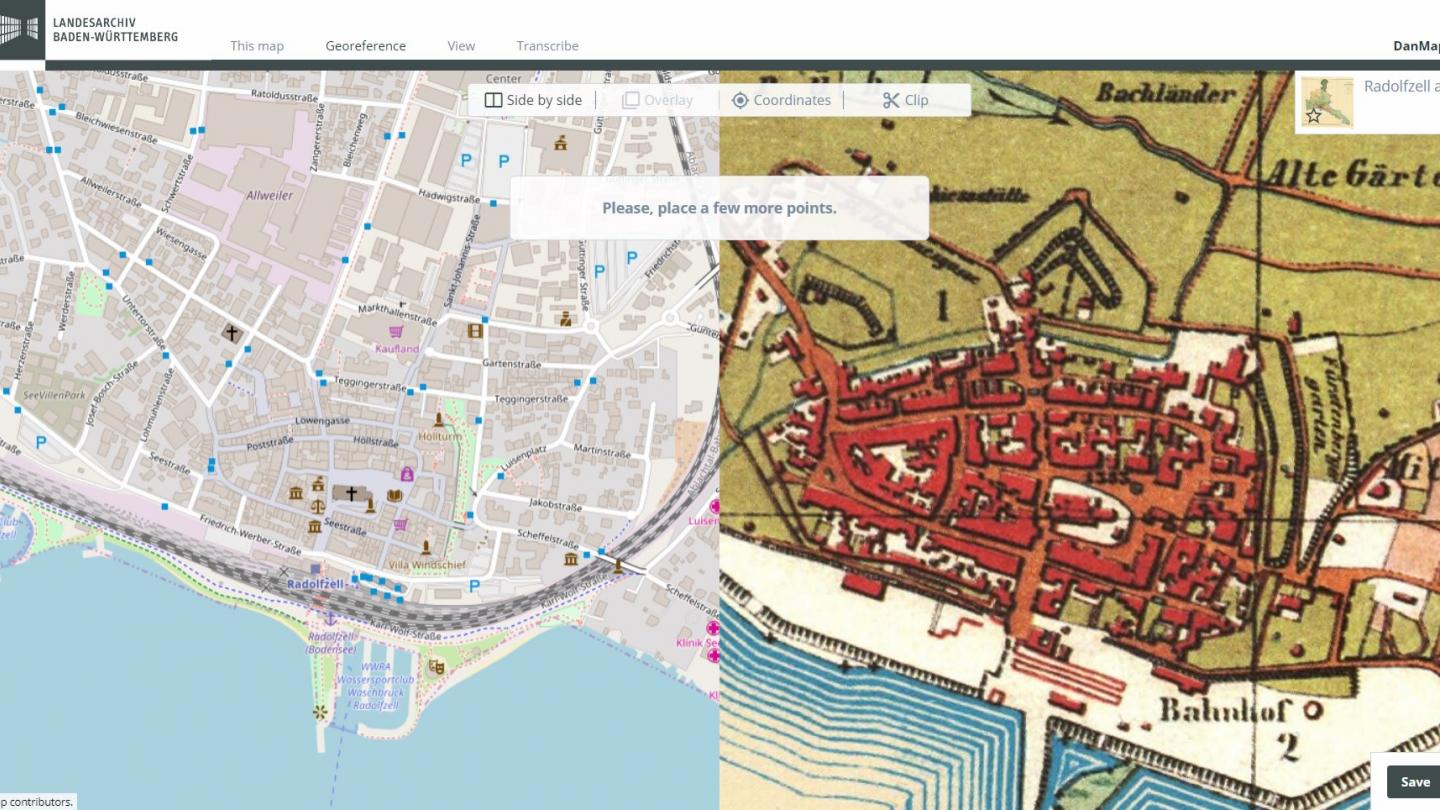This screenshot has height=810, width=1440.
Task: Click the cinema film icon near Gartenstraße
Action: tap(475, 330)
